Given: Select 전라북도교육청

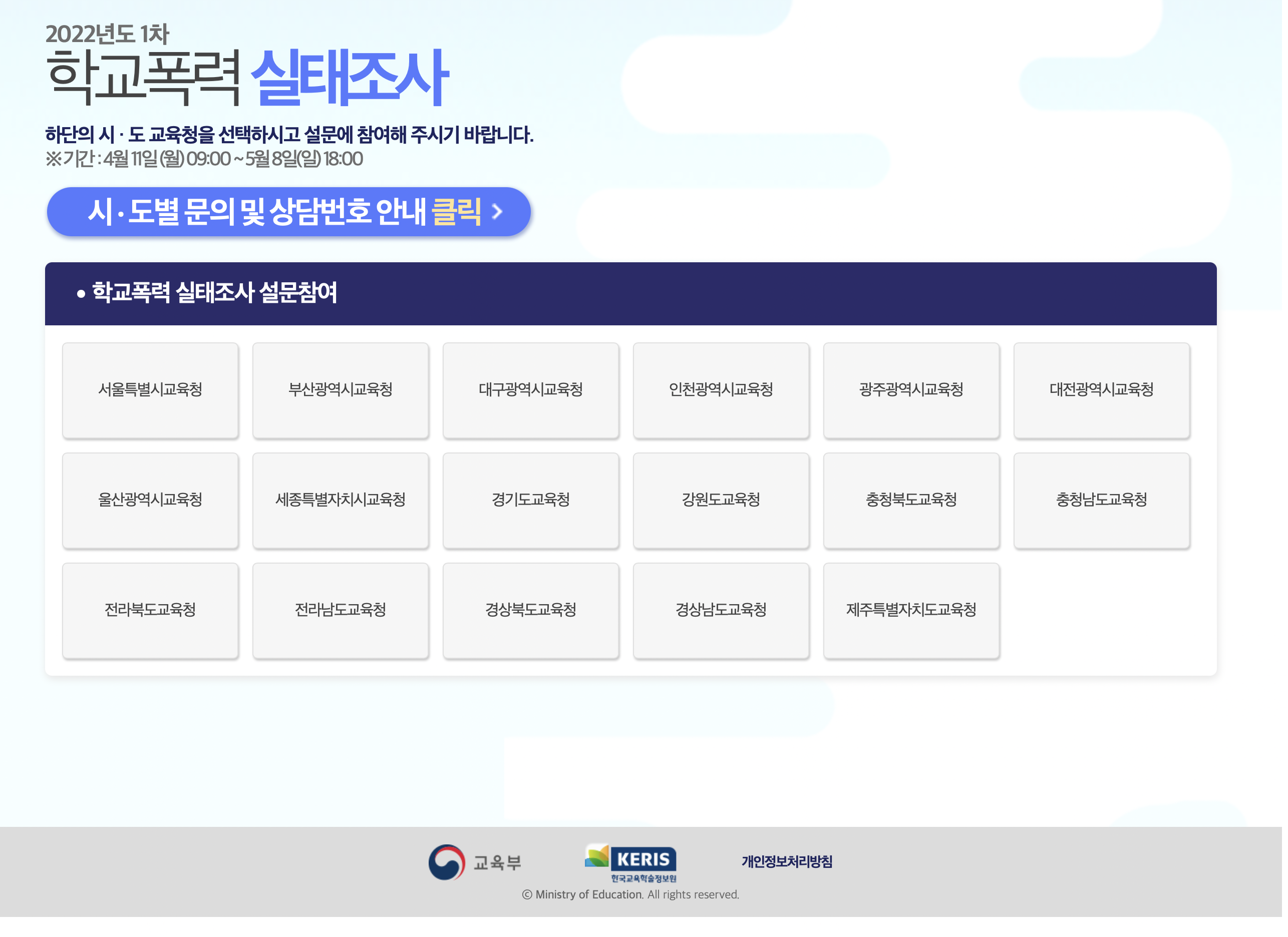Looking at the screenshot, I should [151, 610].
